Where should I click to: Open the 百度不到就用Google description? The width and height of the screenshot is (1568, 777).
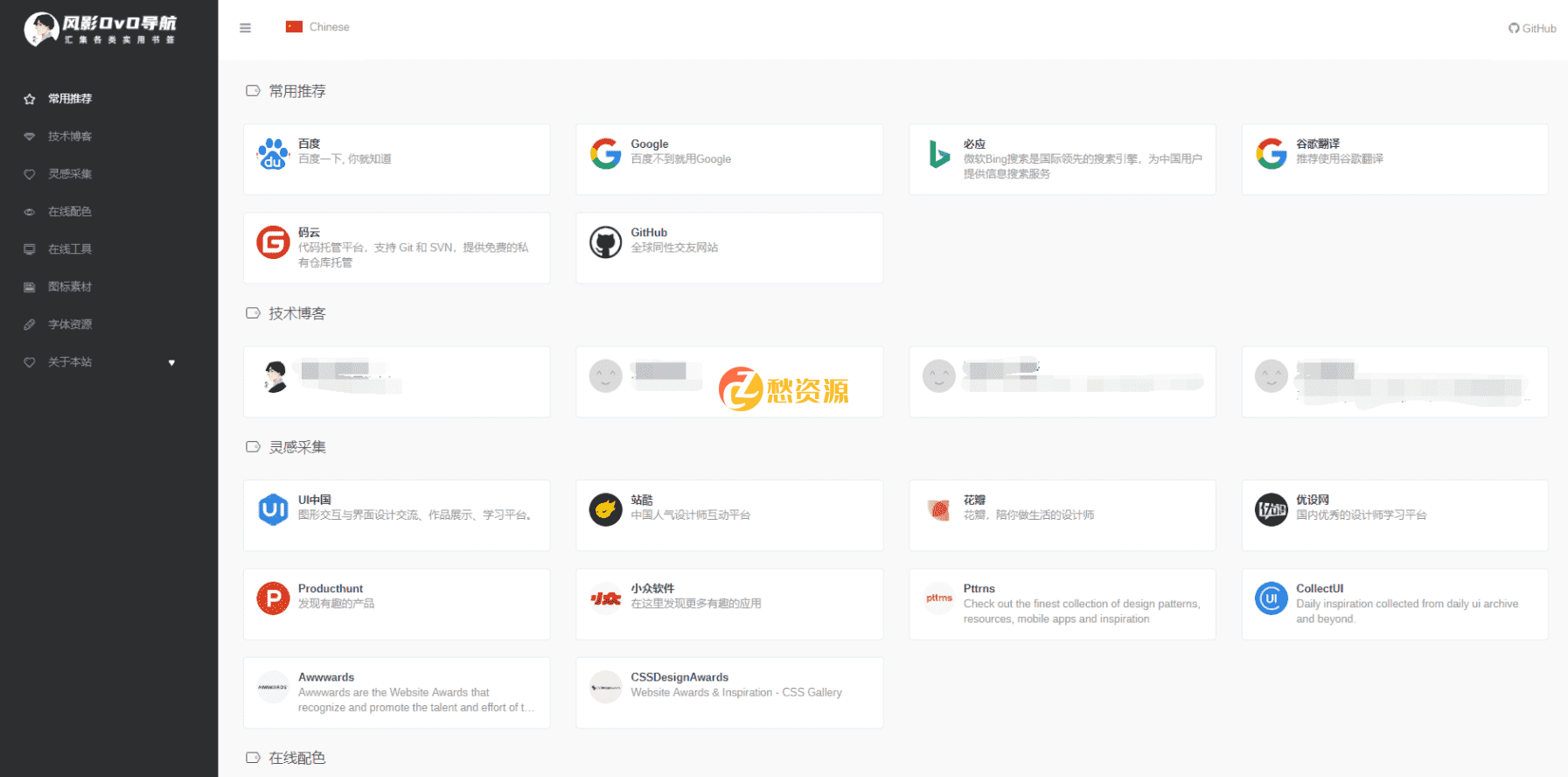[x=681, y=159]
